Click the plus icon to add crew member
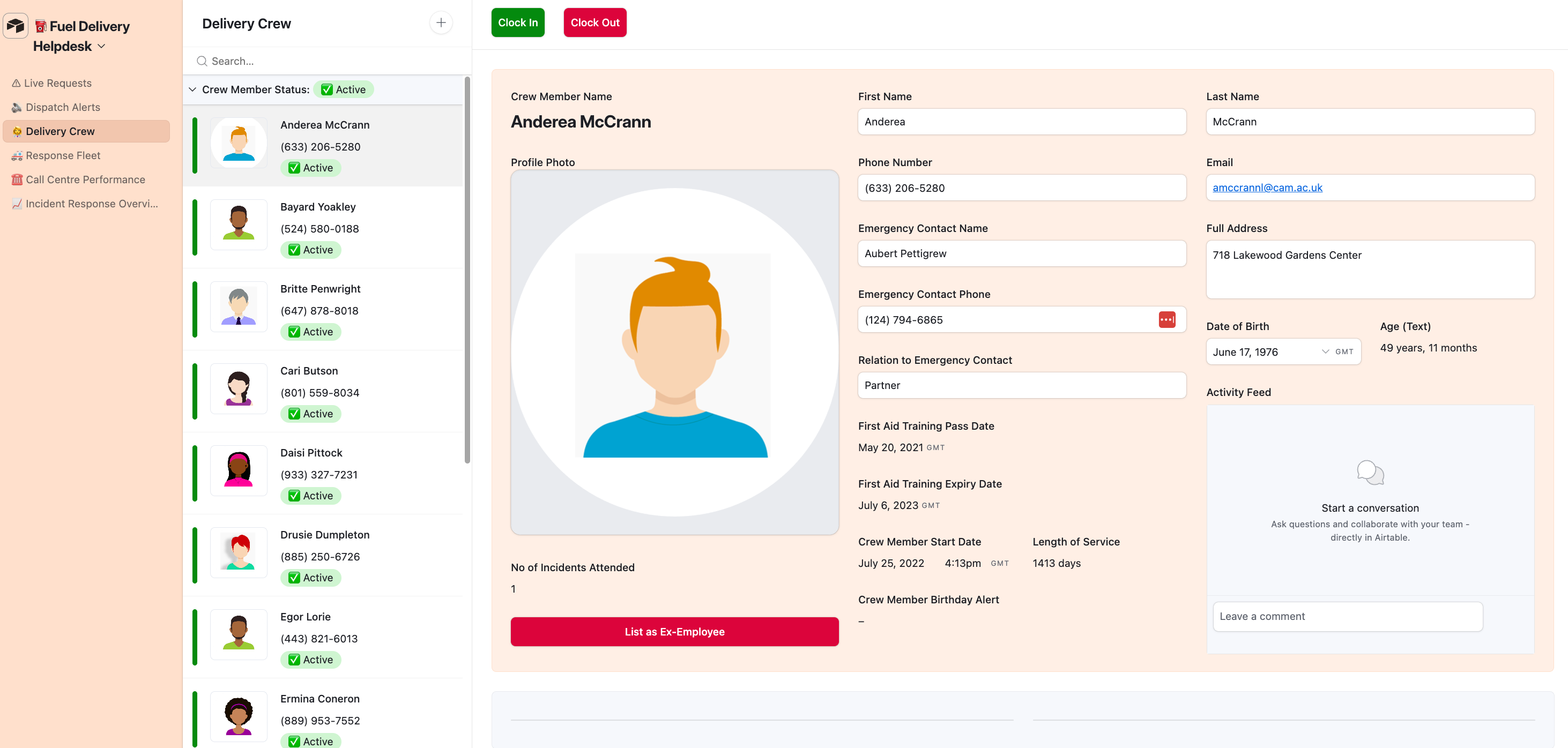The height and width of the screenshot is (748, 1568). (441, 23)
